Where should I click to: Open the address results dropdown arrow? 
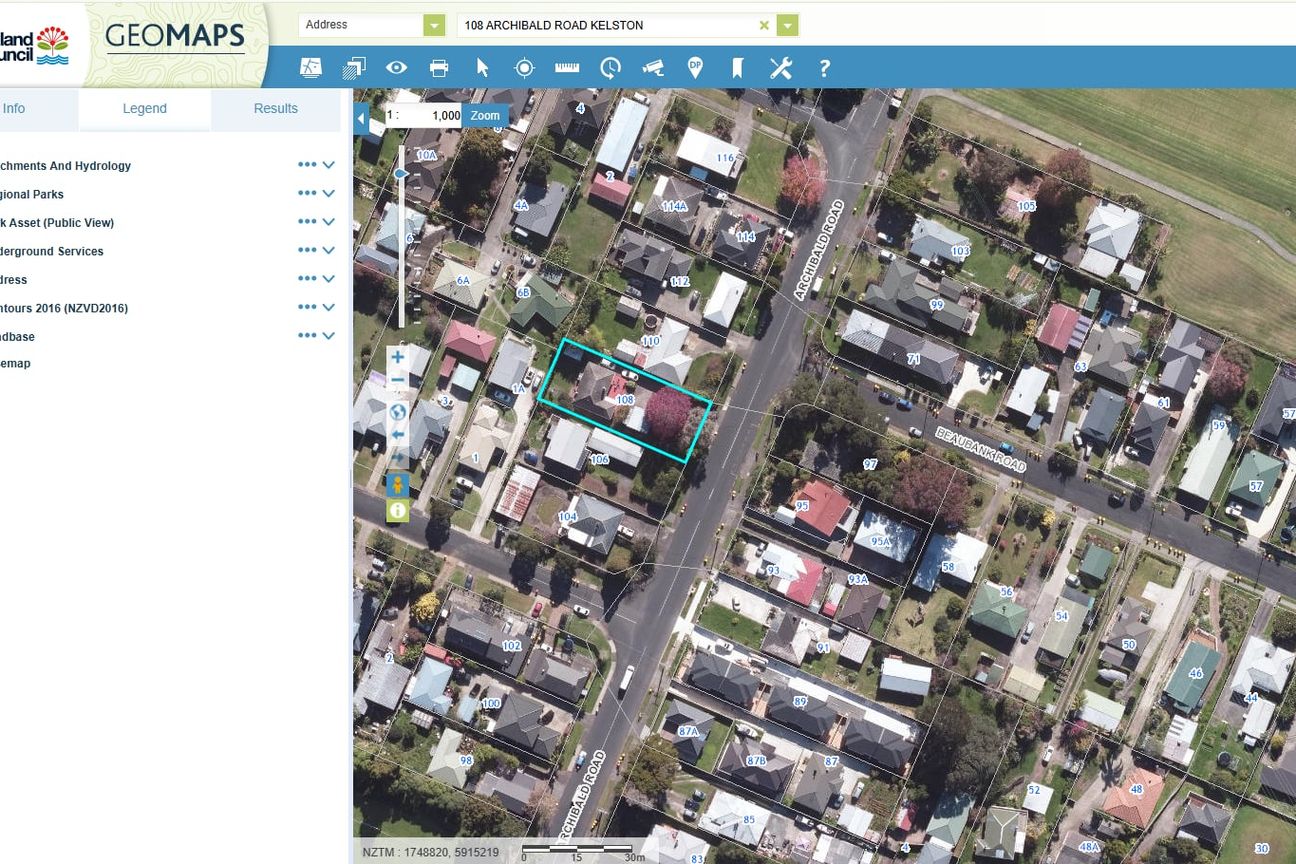tap(788, 25)
